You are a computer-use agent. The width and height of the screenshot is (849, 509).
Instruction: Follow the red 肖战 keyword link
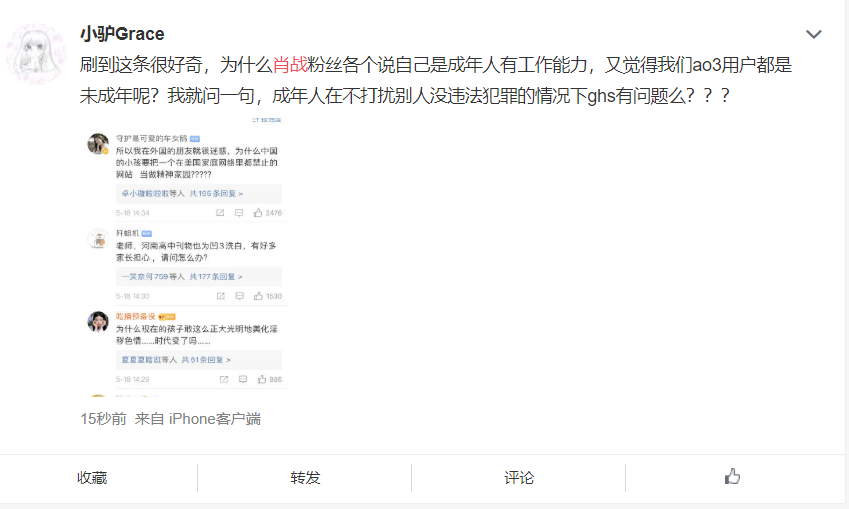(x=290, y=65)
